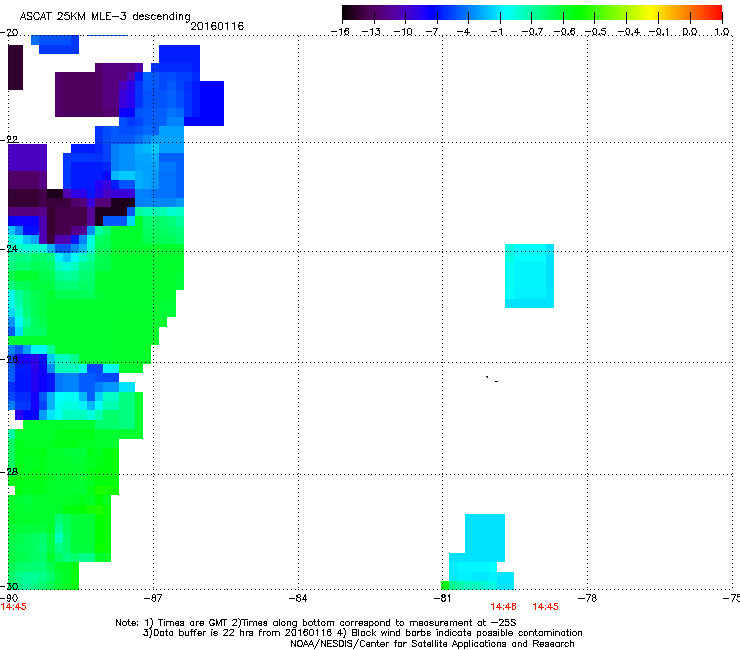740x650 pixels.
Task: Click the red "14:45" time beside 14:46
Action: tap(546, 607)
